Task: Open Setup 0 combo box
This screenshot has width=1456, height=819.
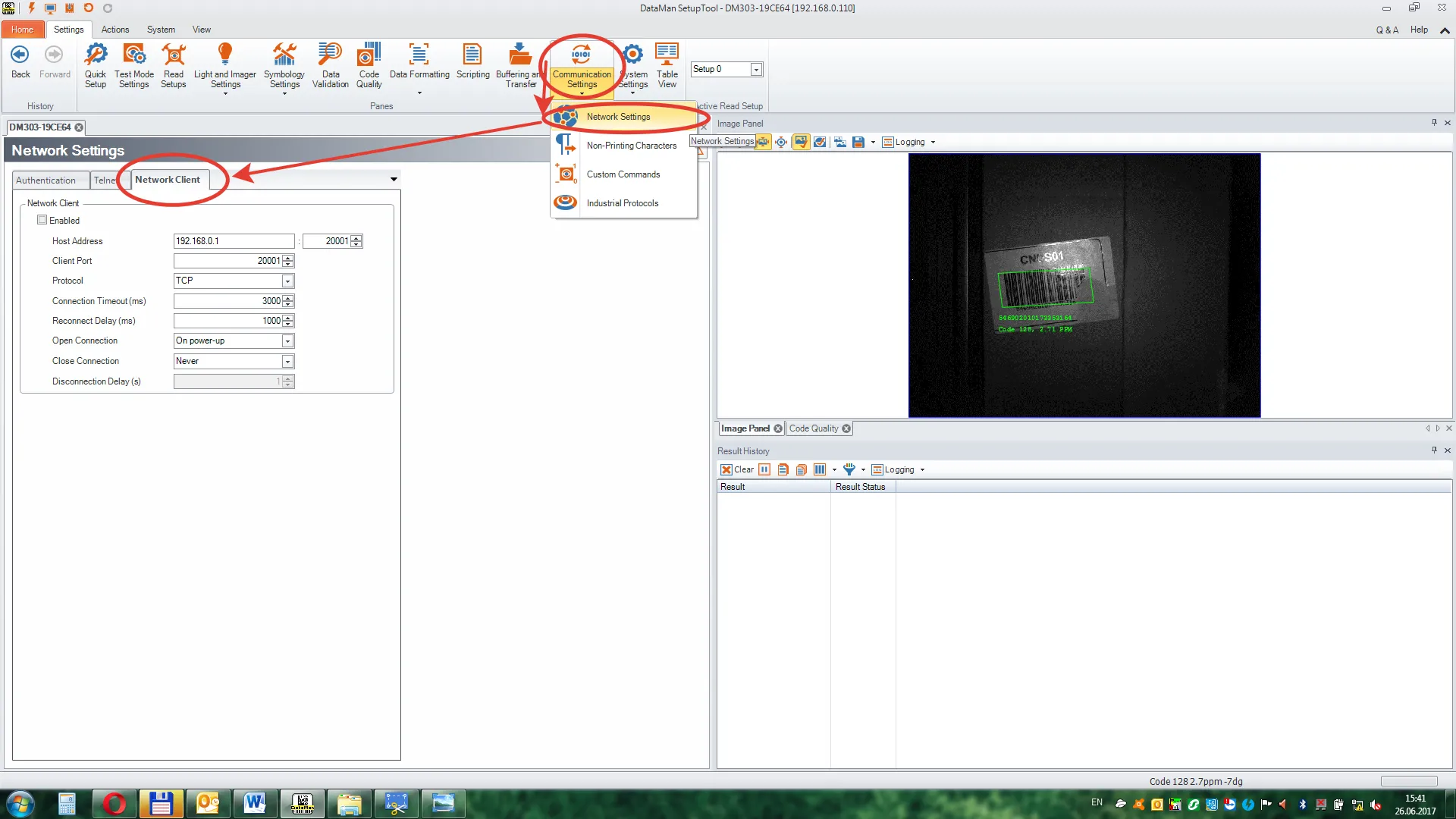Action: [755, 70]
